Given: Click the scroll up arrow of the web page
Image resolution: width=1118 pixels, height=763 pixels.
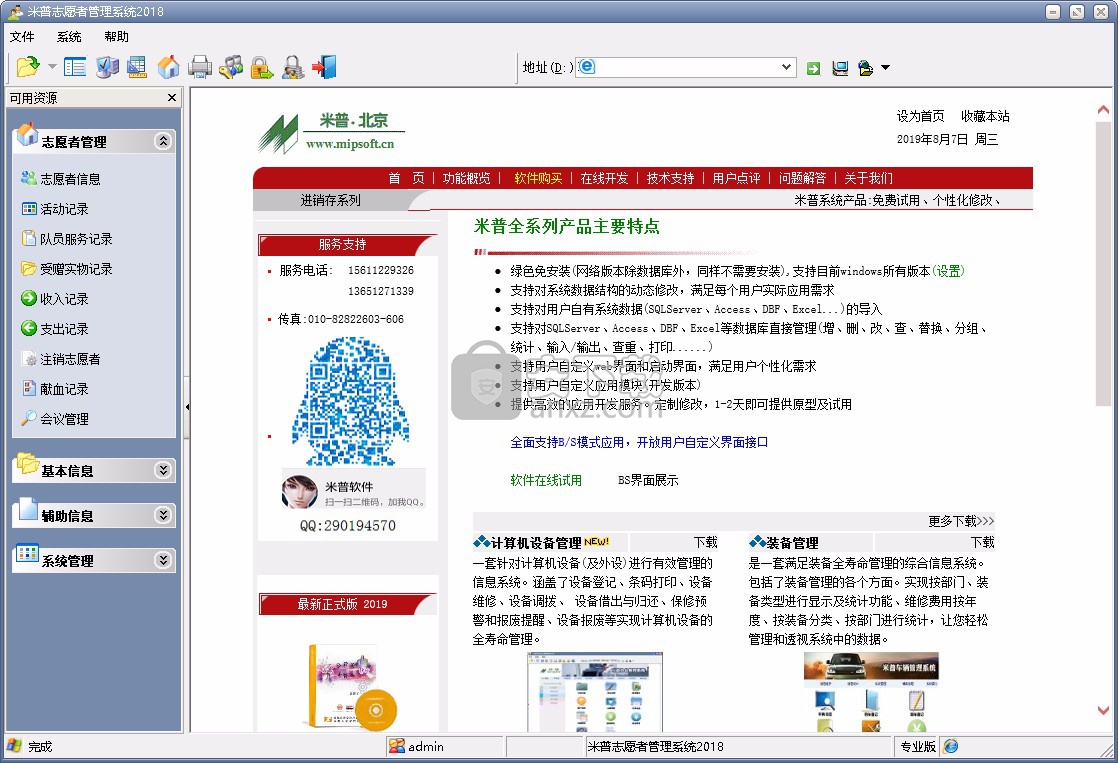Looking at the screenshot, I should click(1103, 110).
